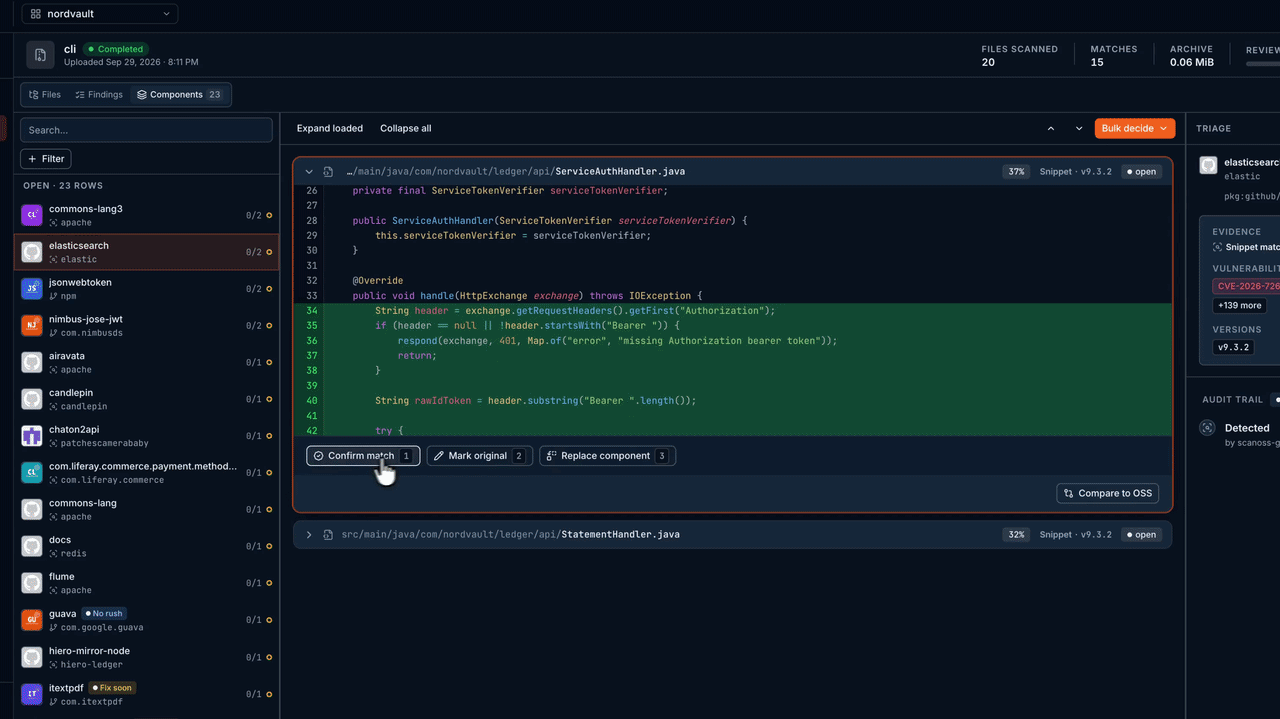Screen dimensions: 1280x719
Task: Click the Snippet match evidence entry
Action: [1246, 247]
